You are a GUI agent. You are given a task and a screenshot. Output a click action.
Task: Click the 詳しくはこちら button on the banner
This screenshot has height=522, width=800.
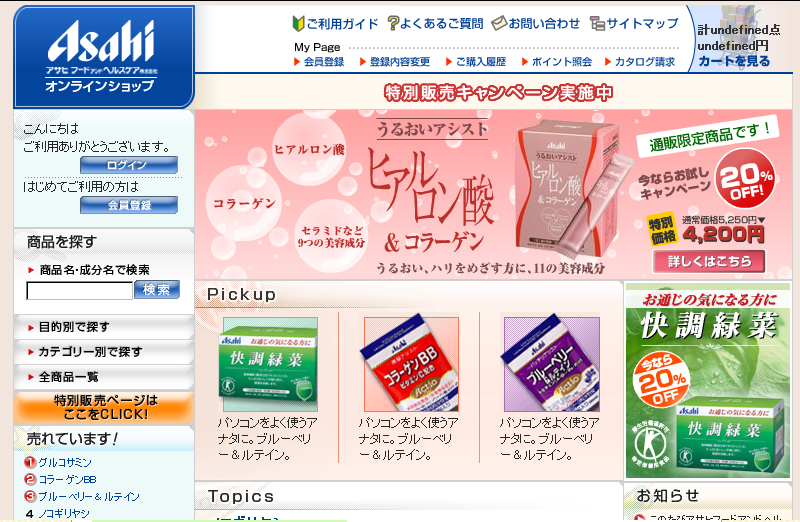coord(709,261)
